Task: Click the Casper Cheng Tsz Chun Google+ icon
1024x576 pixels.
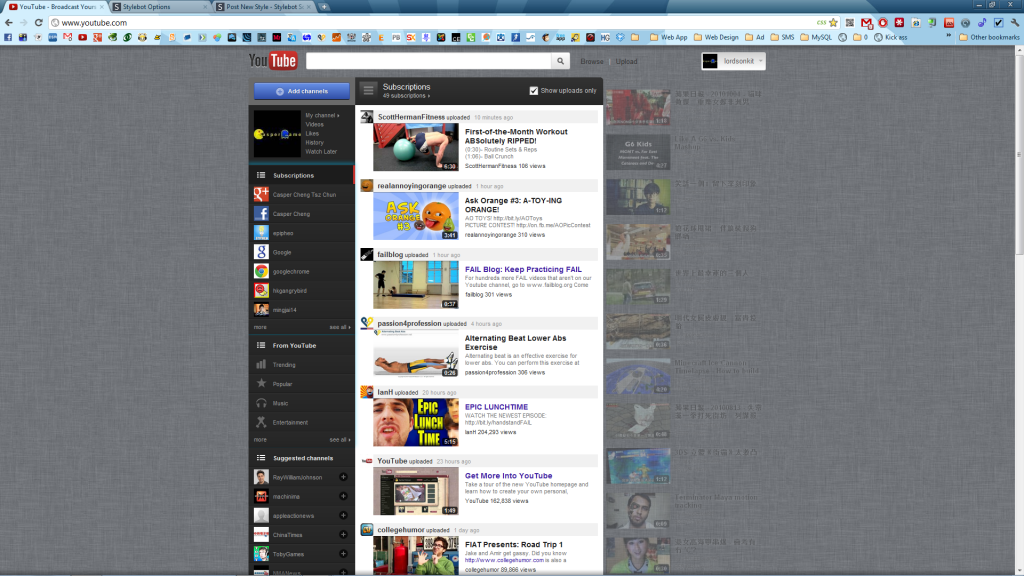Action: point(261,194)
